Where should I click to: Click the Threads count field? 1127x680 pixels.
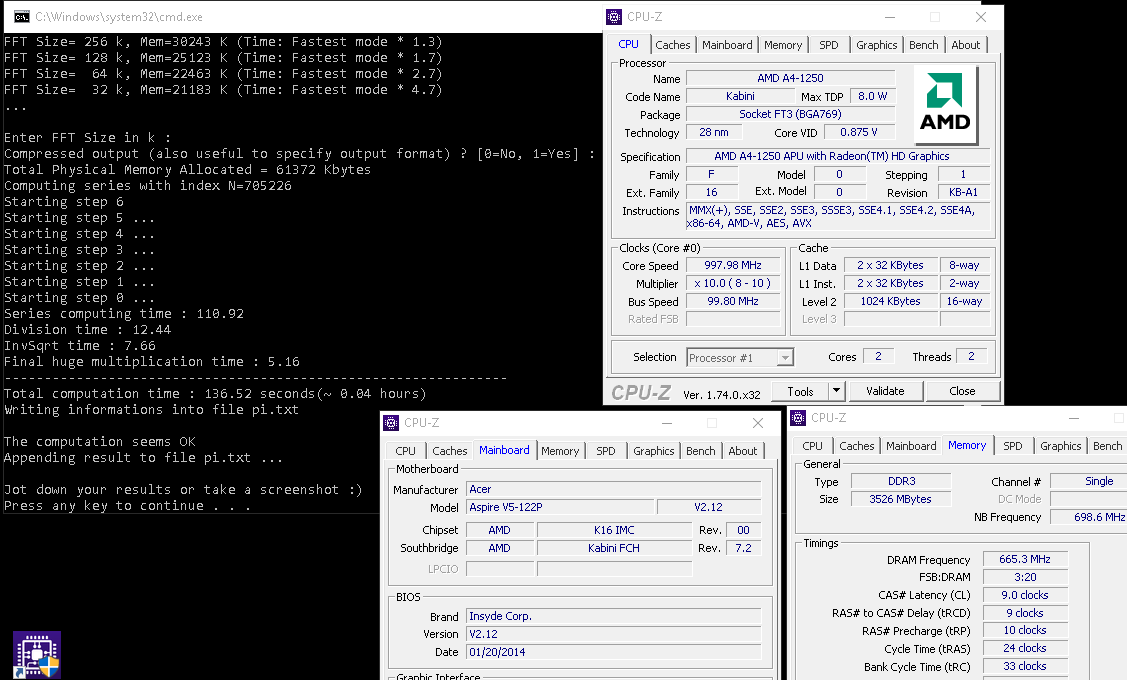tap(971, 356)
